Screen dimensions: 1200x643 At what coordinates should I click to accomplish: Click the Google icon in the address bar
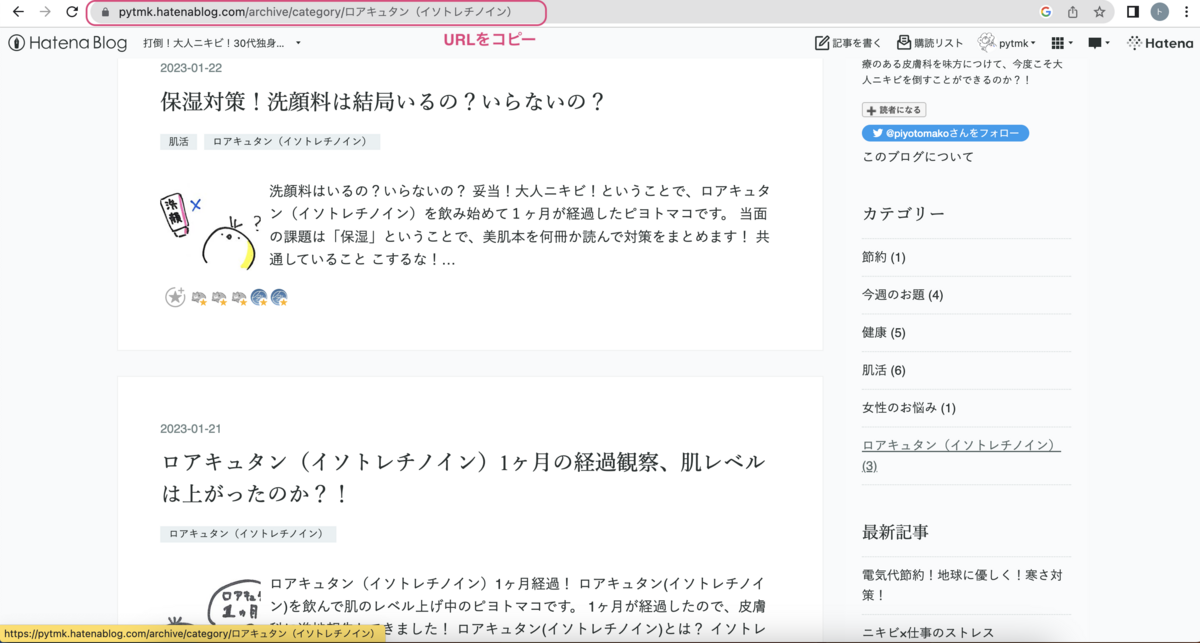(1046, 12)
